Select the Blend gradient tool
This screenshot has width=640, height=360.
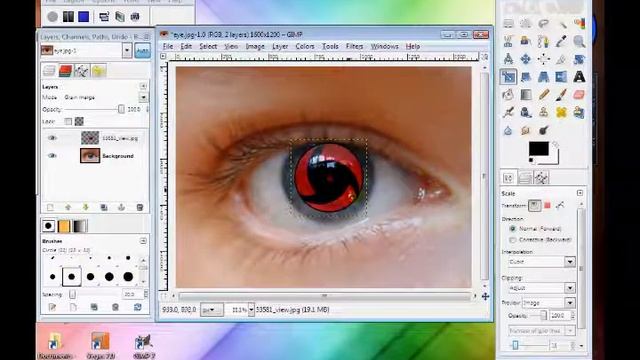click(526, 95)
